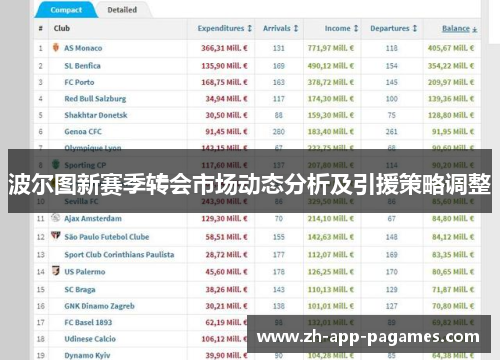Image resolution: width=500 pixels, height=362 pixels.
Task: Select Ajax Amsterdam balance 84,80 Mill. €
Action: 453,219
